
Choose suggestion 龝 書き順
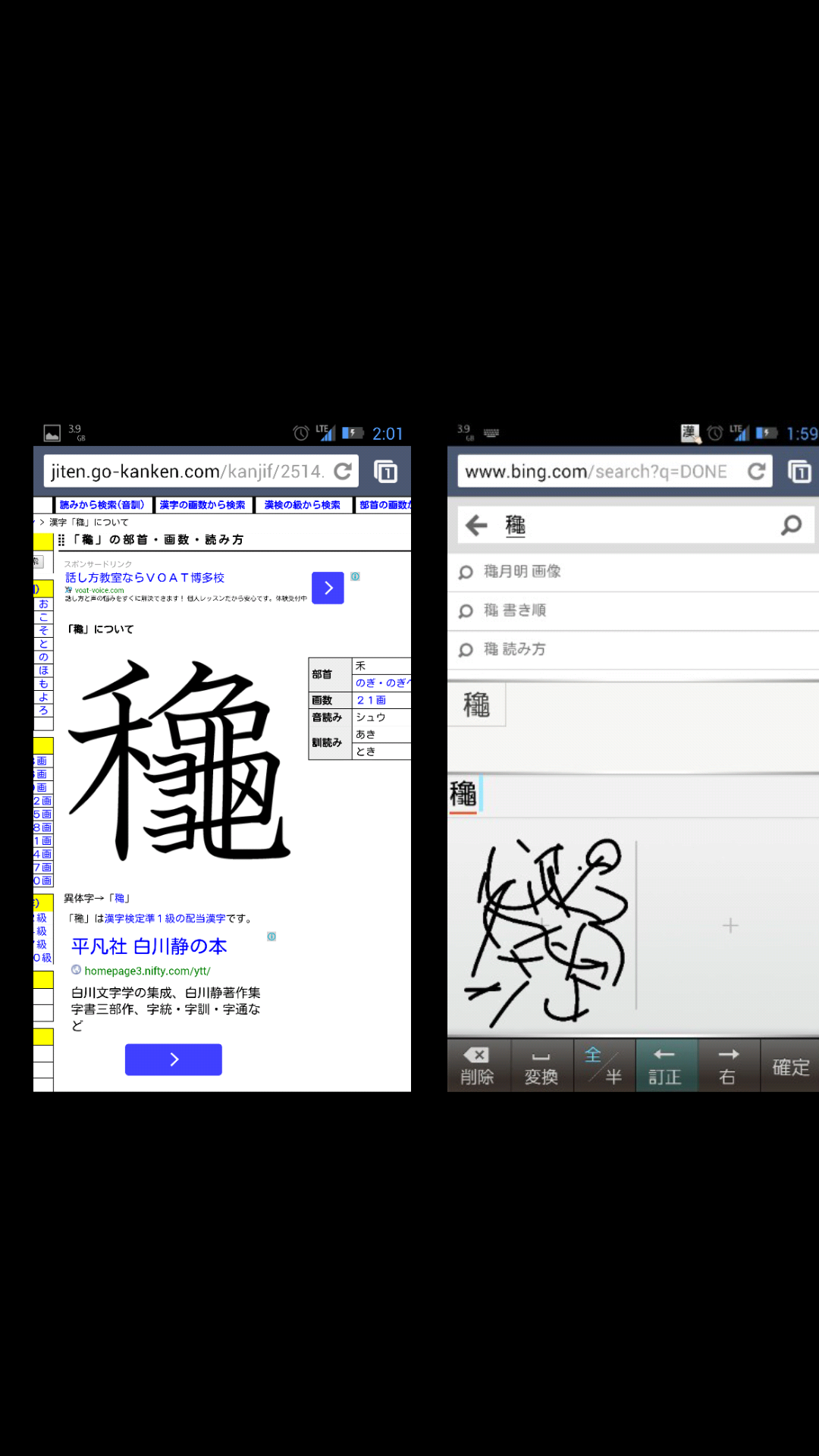633,610
